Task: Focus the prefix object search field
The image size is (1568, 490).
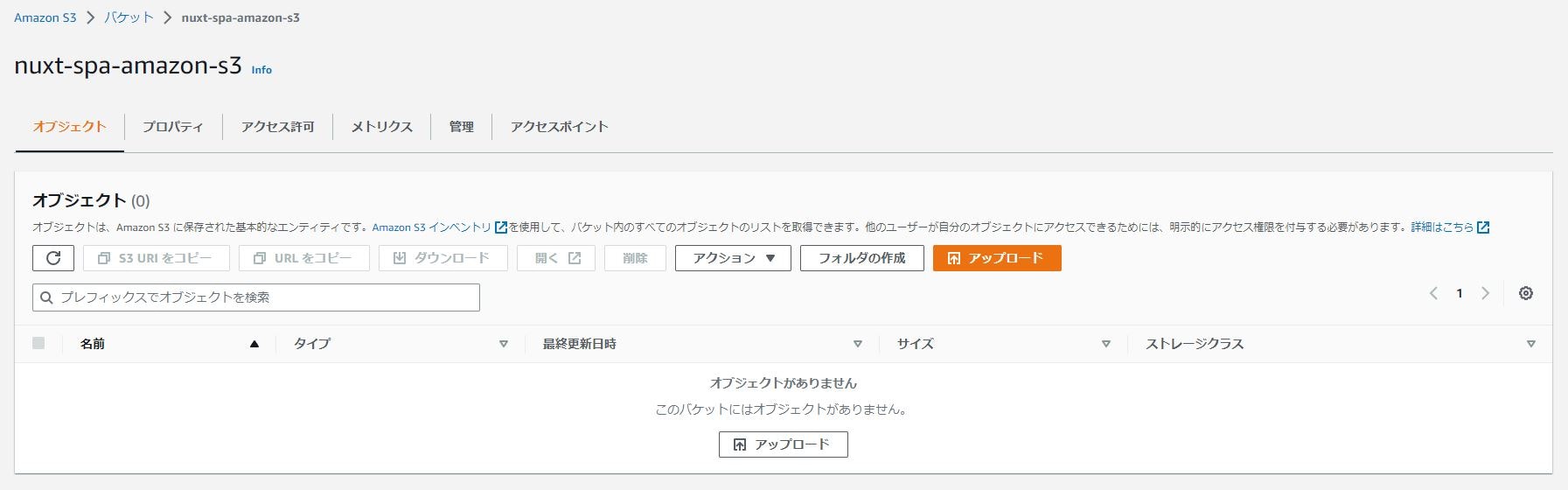Action: click(x=256, y=297)
